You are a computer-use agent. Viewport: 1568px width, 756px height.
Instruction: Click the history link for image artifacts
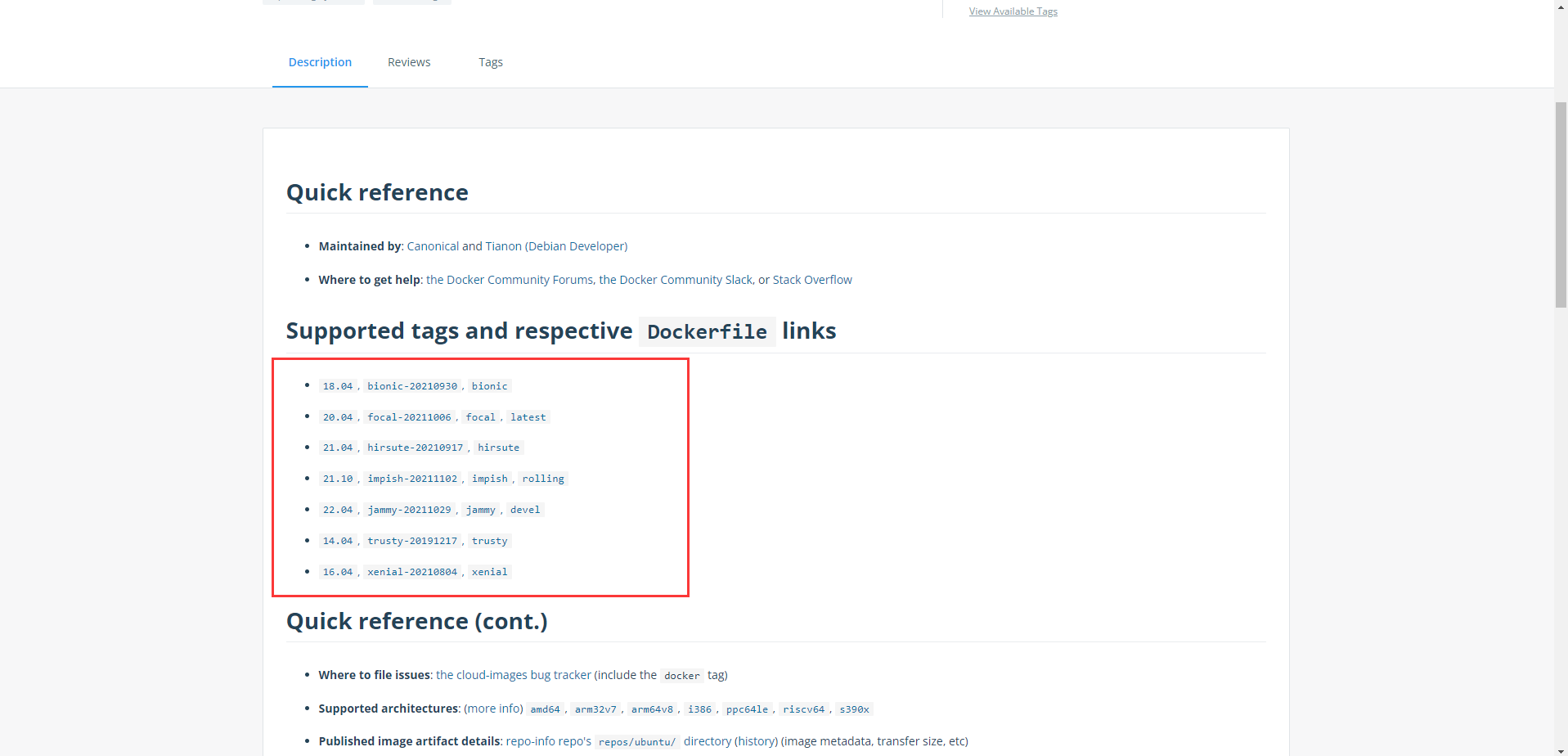[x=757, y=741]
